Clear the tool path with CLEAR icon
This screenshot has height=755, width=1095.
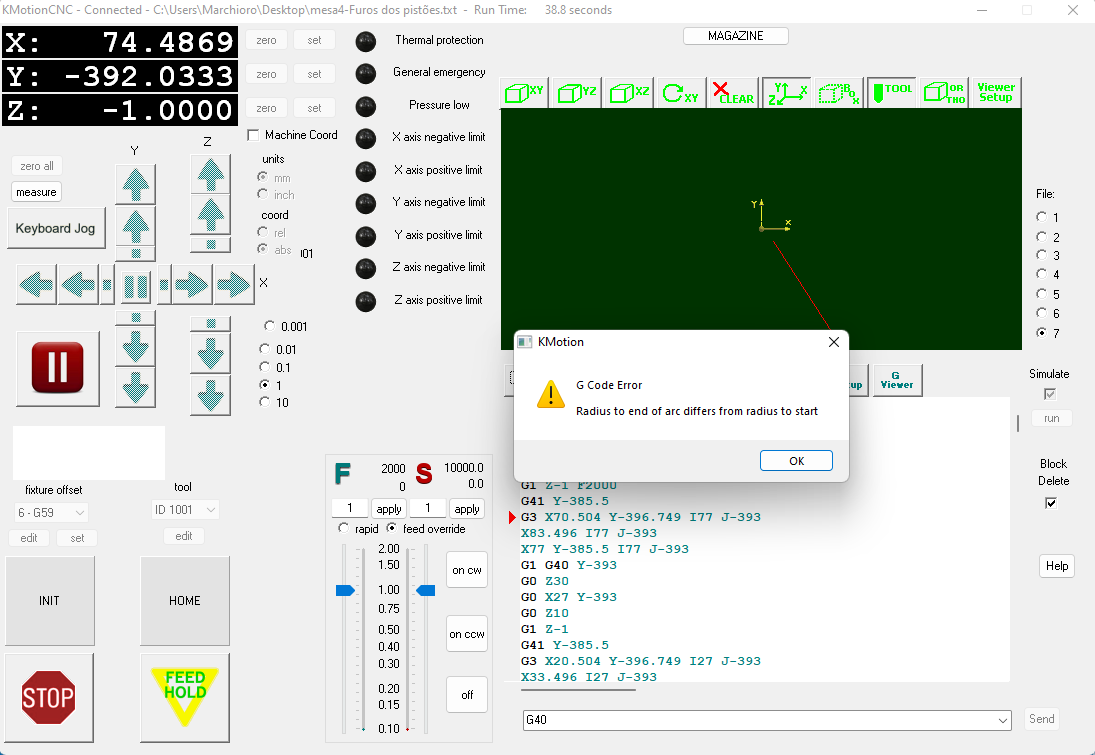pyautogui.click(x=733, y=93)
